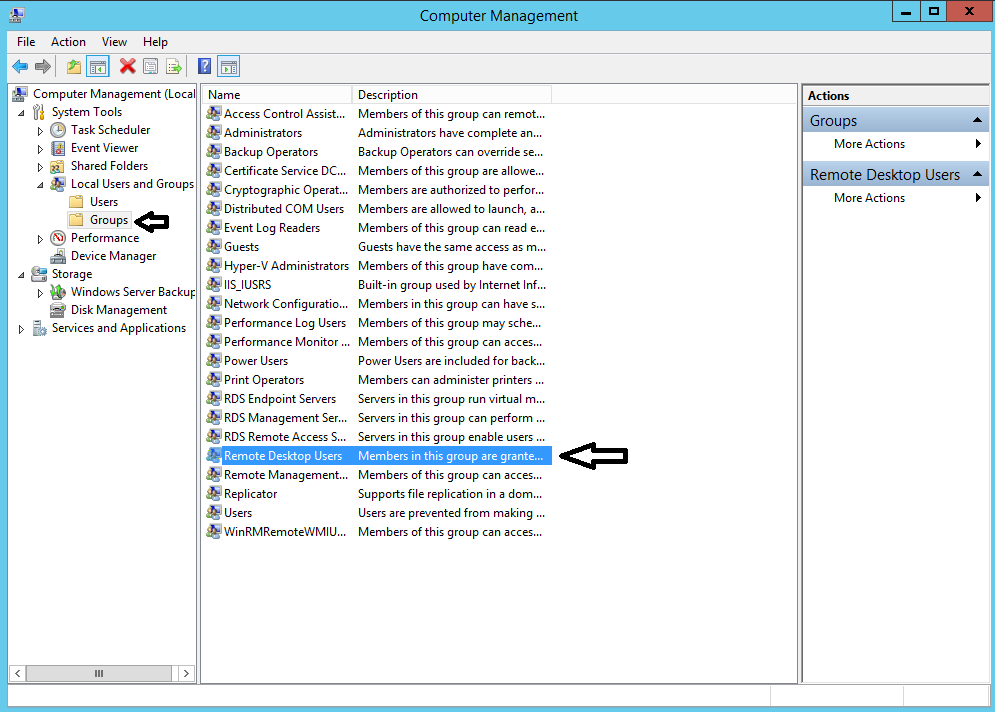Click the System Tools icon in tree

[39, 112]
